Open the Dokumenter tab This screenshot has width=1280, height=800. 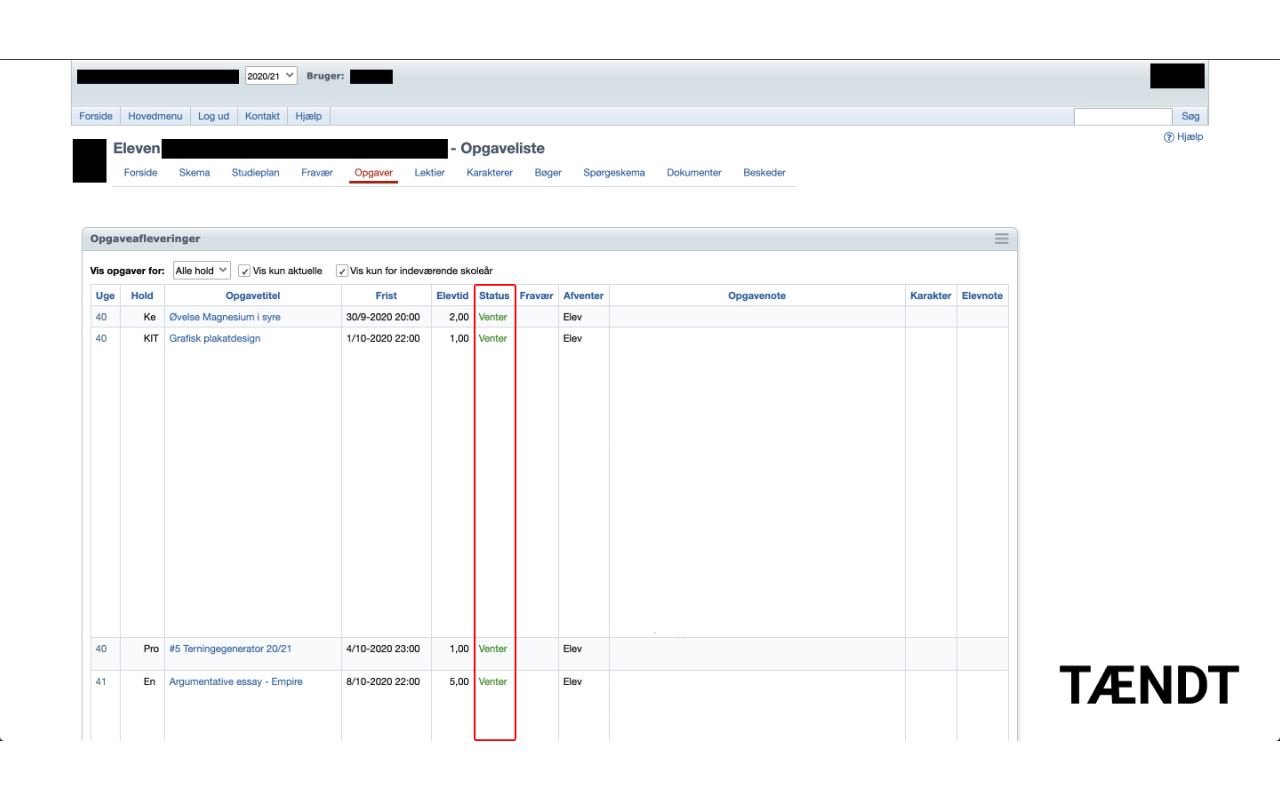coord(694,172)
